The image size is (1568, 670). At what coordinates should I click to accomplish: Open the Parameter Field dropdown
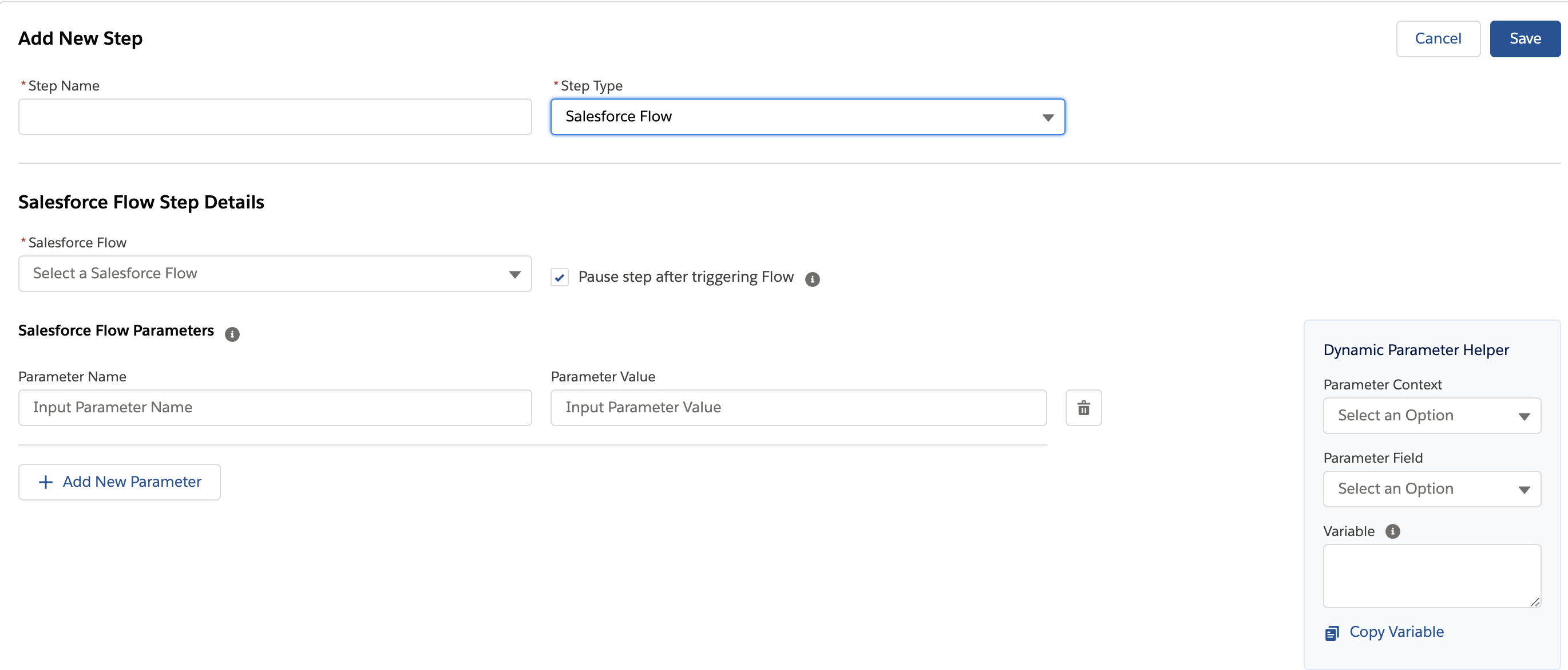coord(1432,488)
